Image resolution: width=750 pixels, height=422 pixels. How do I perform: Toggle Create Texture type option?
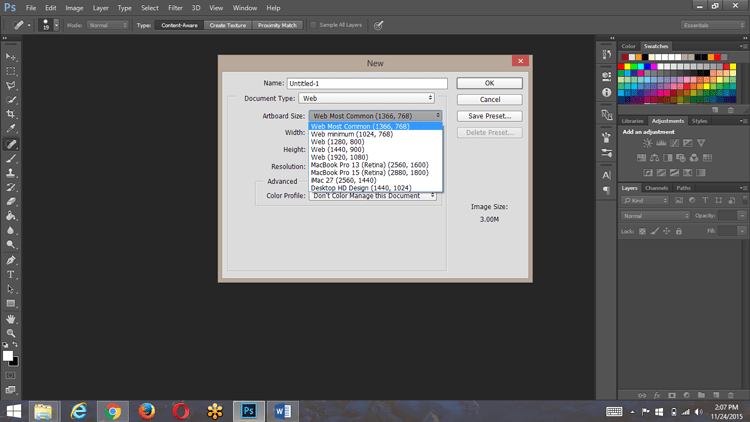(228, 25)
